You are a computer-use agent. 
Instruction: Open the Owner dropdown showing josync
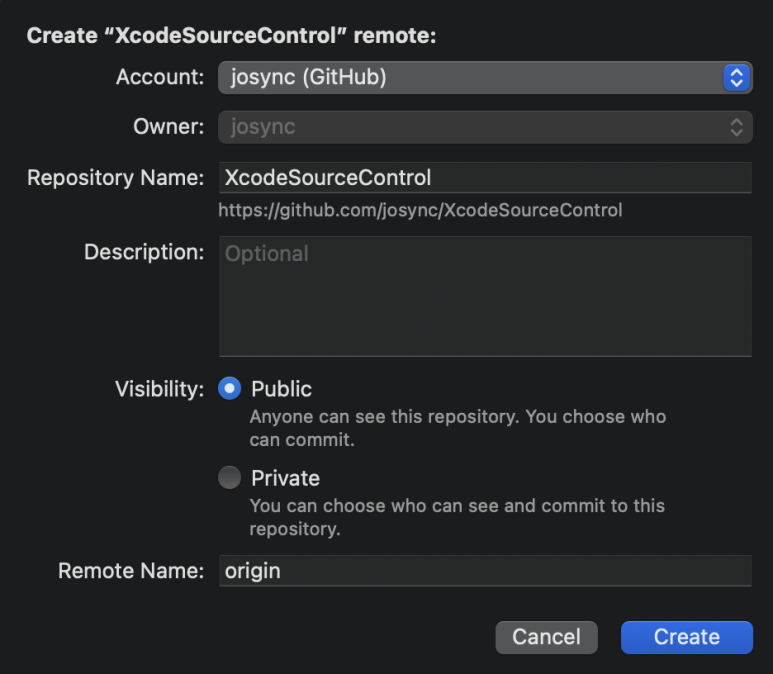click(x=485, y=127)
